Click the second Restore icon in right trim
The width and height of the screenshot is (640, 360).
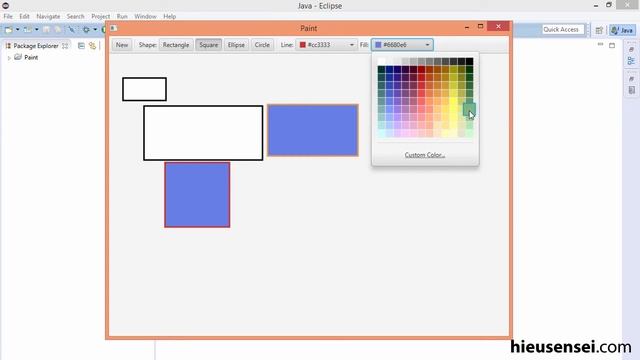(x=631, y=79)
